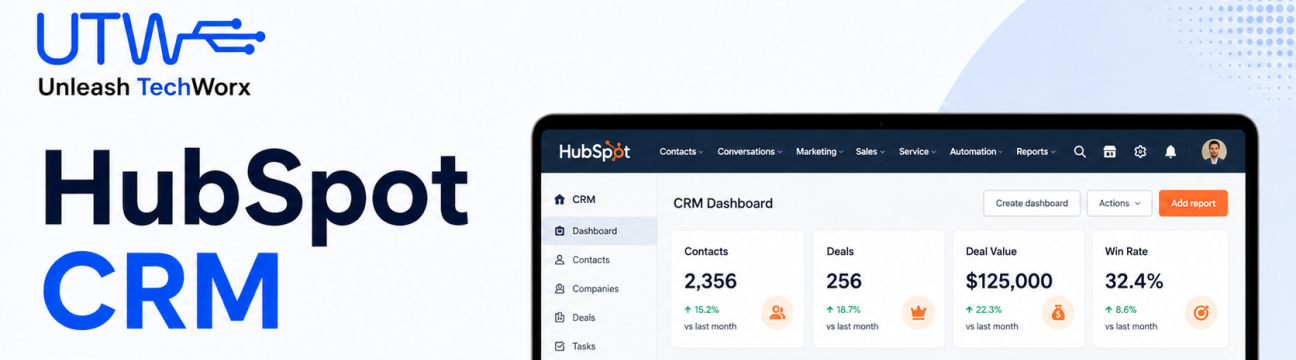This screenshot has width=1296, height=360.
Task: Click the CRM home icon in sidebar
Action: [560, 200]
